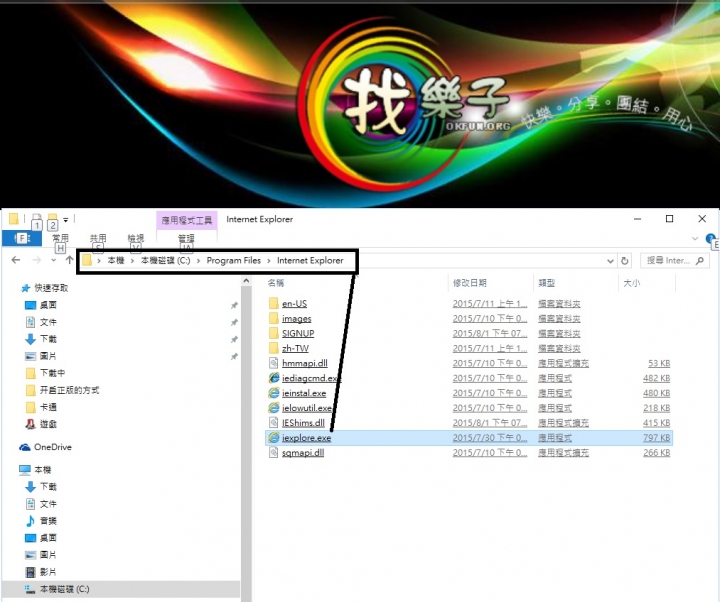
Task: Click 應用程式工具 contextual tab
Action: (187, 220)
